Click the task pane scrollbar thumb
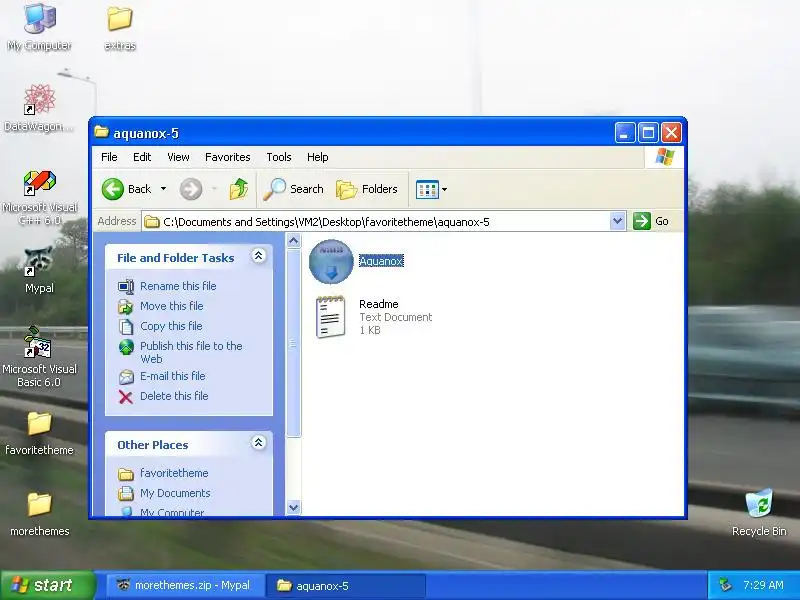 293,343
